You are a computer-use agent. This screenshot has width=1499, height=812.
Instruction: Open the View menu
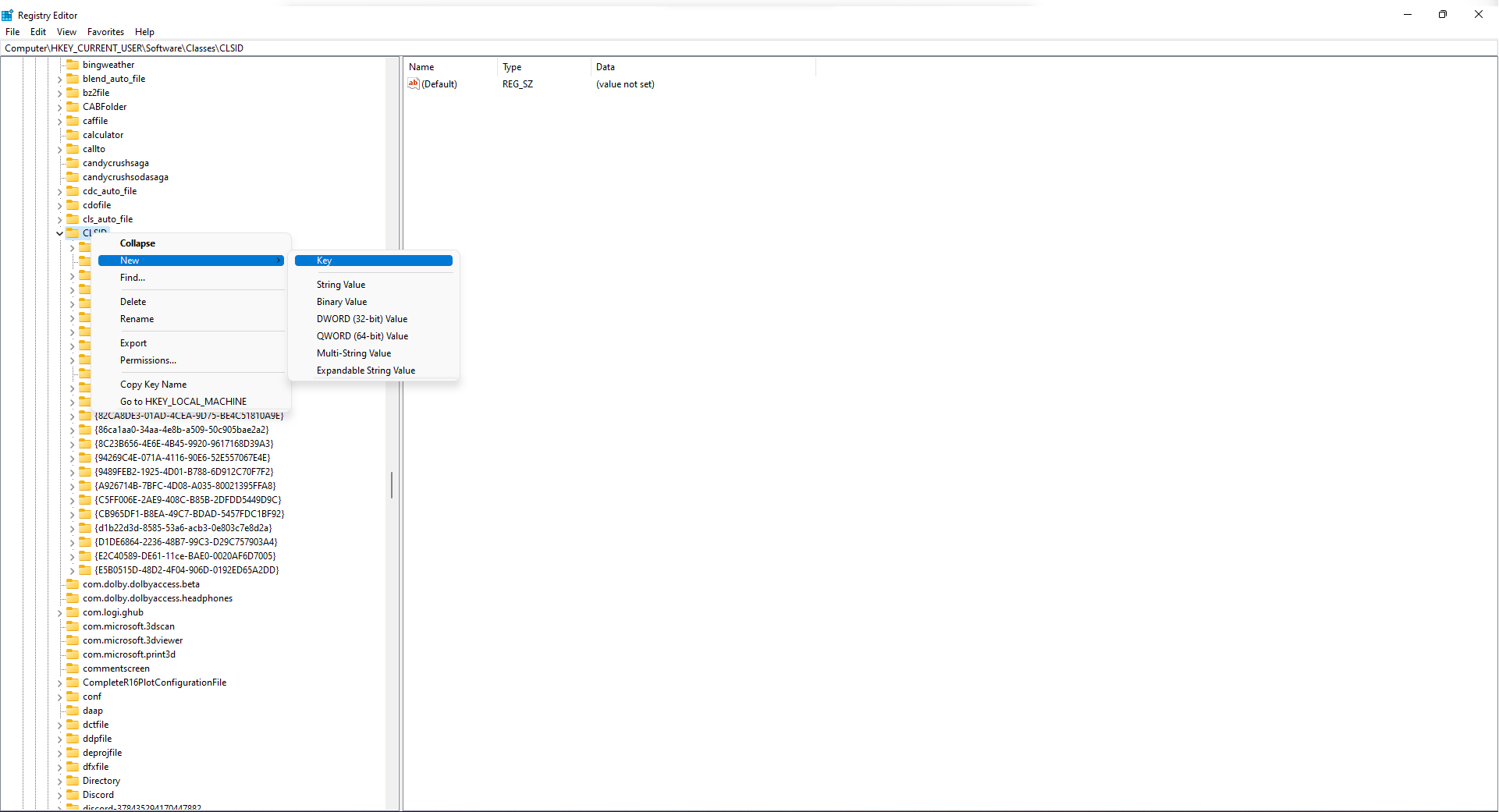pyautogui.click(x=66, y=32)
